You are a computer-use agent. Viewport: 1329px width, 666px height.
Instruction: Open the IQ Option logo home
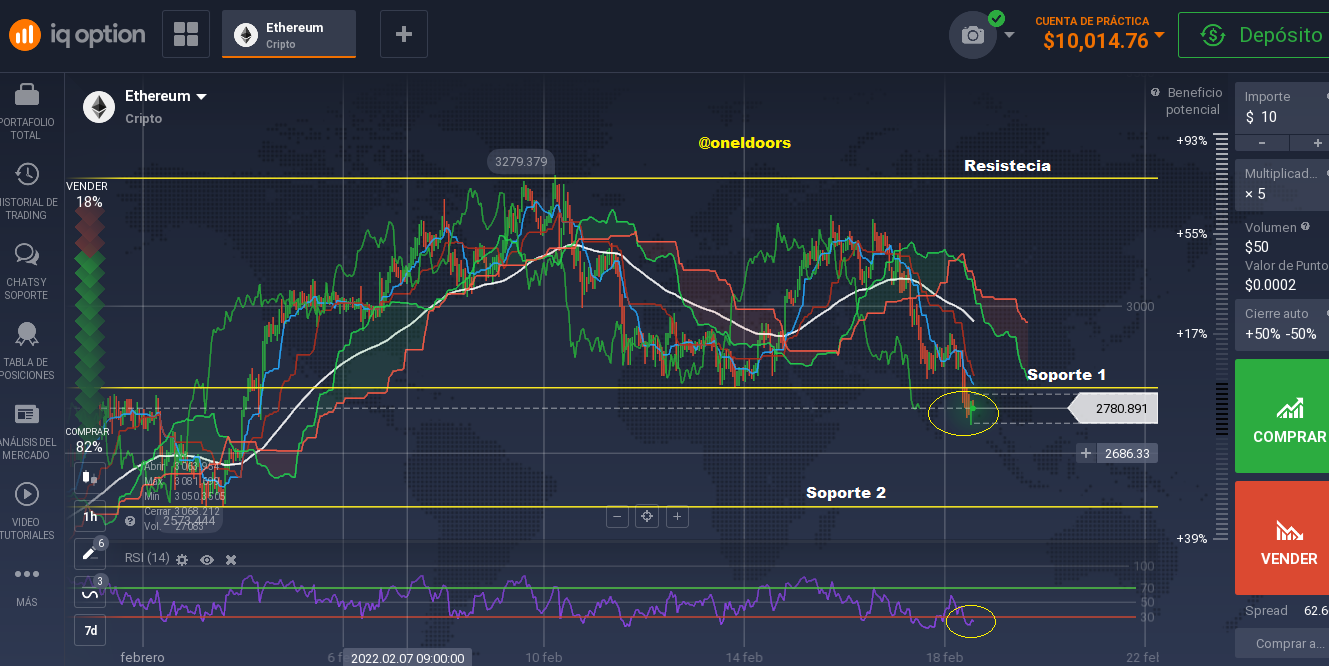pos(77,35)
